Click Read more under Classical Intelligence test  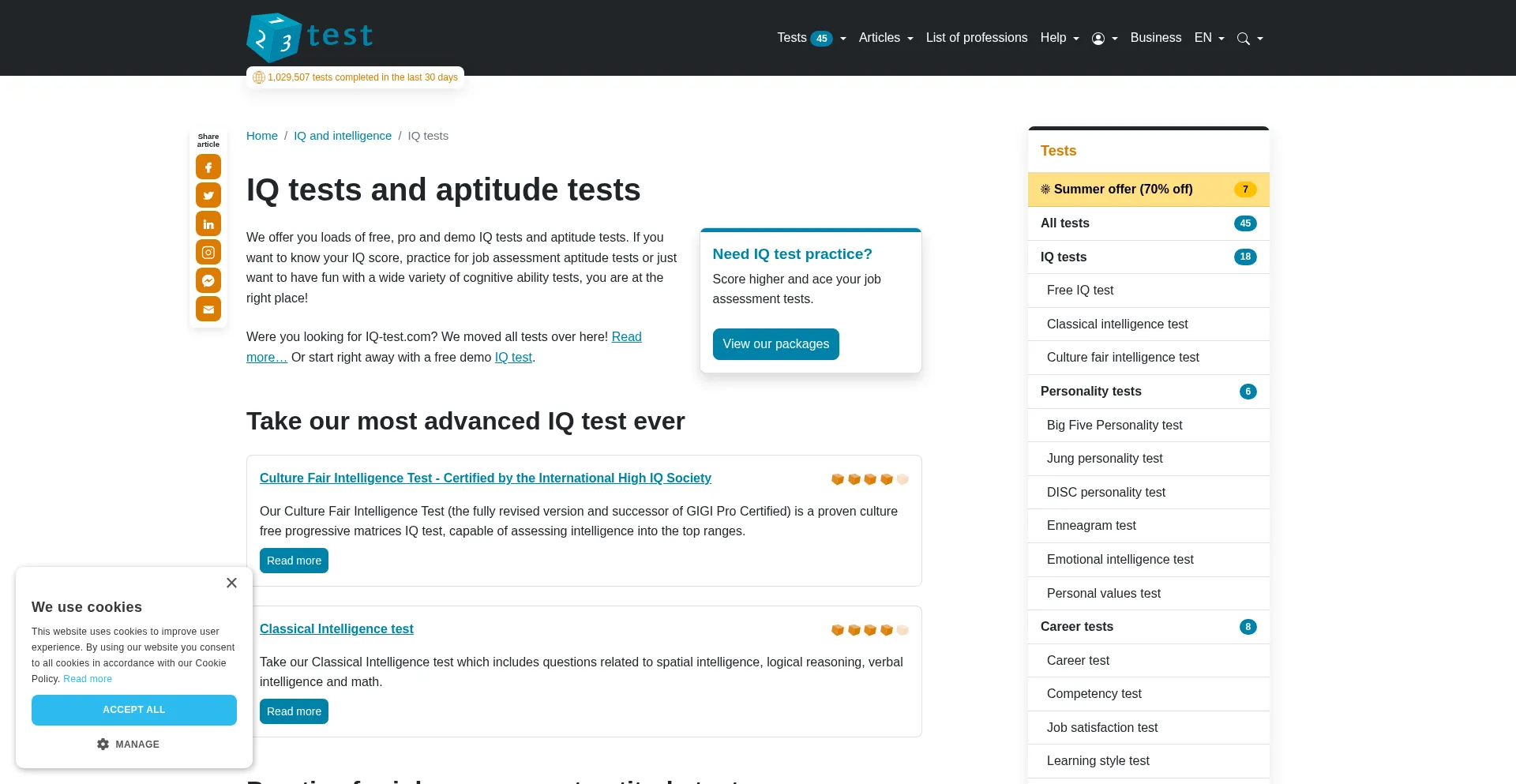[x=294, y=711]
